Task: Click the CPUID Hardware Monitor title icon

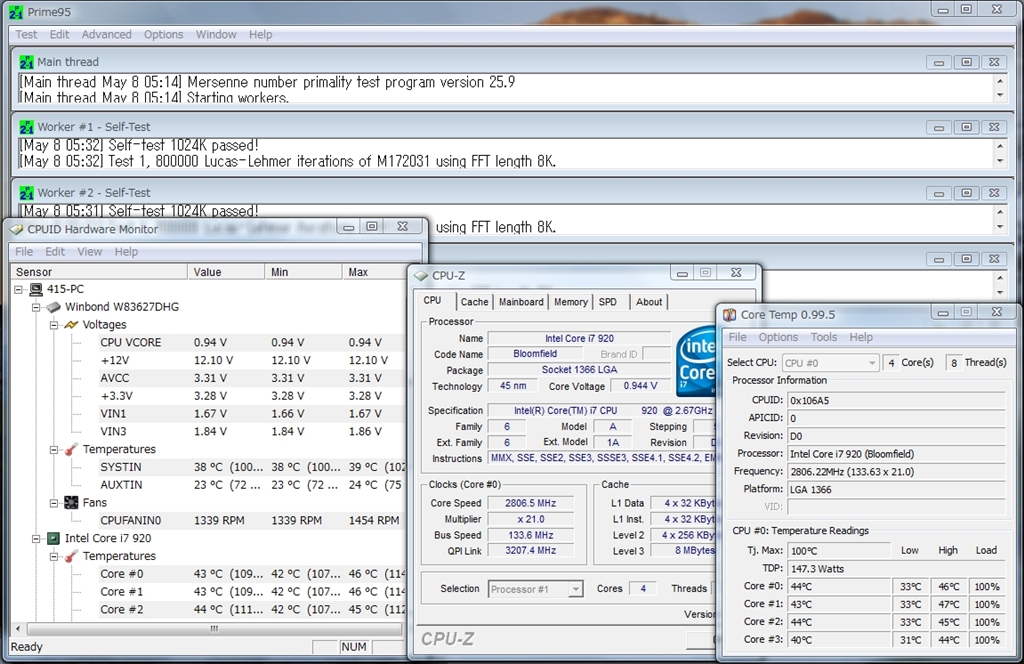Action: [x=16, y=229]
